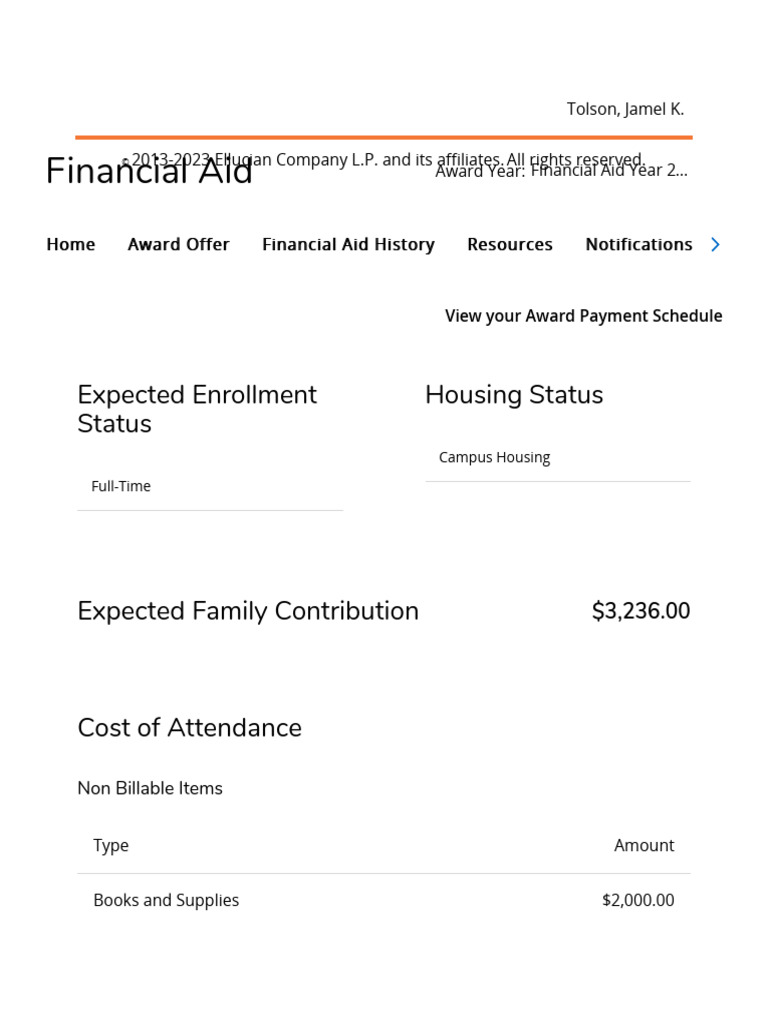Image resolution: width=768 pixels, height=1024 pixels.
Task: Click the Expected Family Contribution amount $3,236.00
Action: (640, 611)
